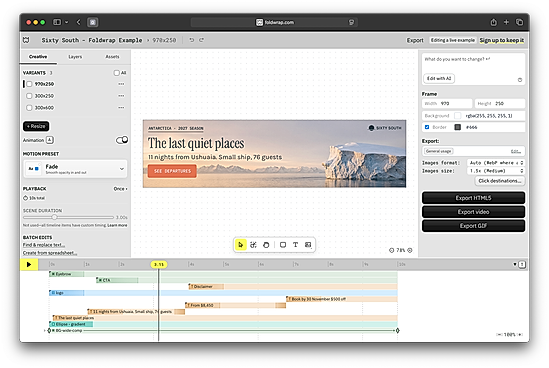Select the marquee scan tool in canvas toolbar
Screen dimensions: 549x368
pos(253,245)
